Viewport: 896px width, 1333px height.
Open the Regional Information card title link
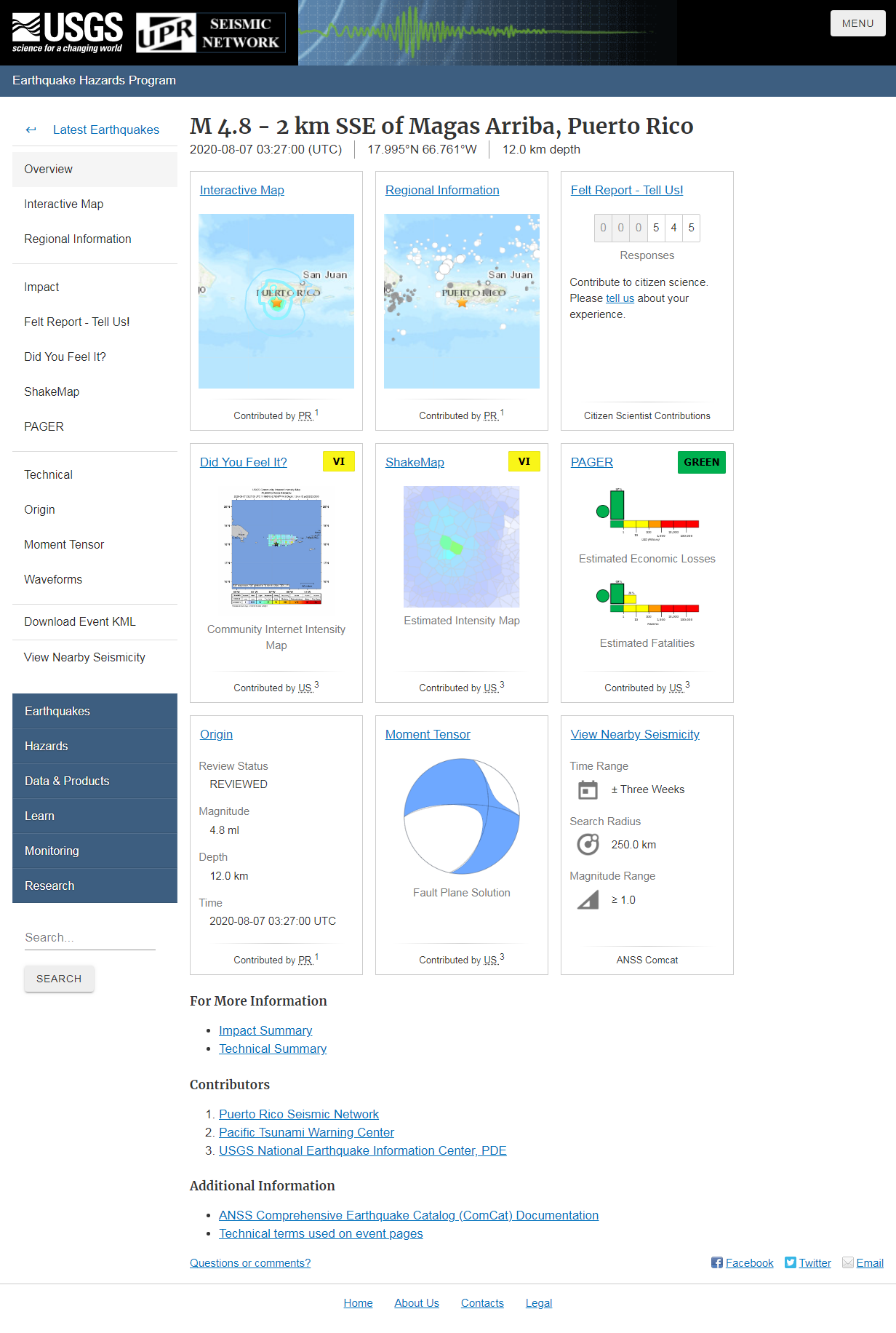point(442,190)
